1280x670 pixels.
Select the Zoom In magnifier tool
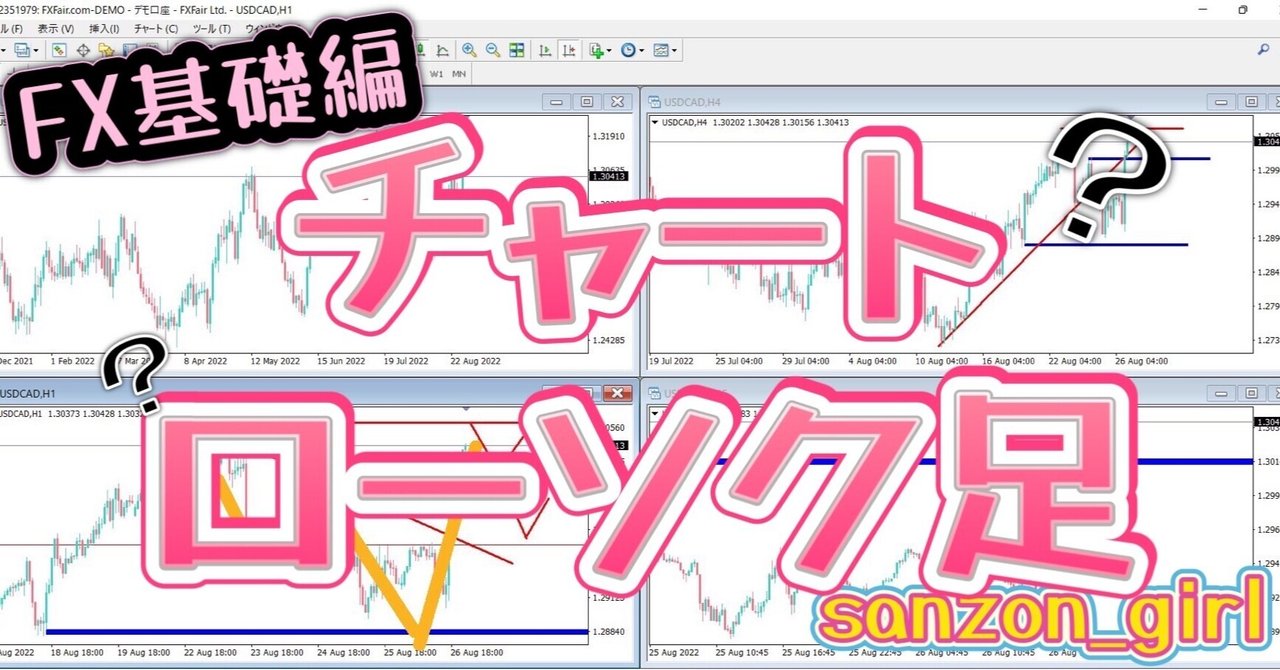(469, 50)
